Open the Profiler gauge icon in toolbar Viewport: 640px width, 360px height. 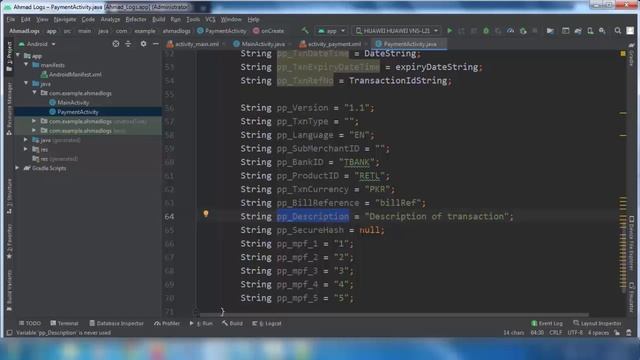coord(510,31)
